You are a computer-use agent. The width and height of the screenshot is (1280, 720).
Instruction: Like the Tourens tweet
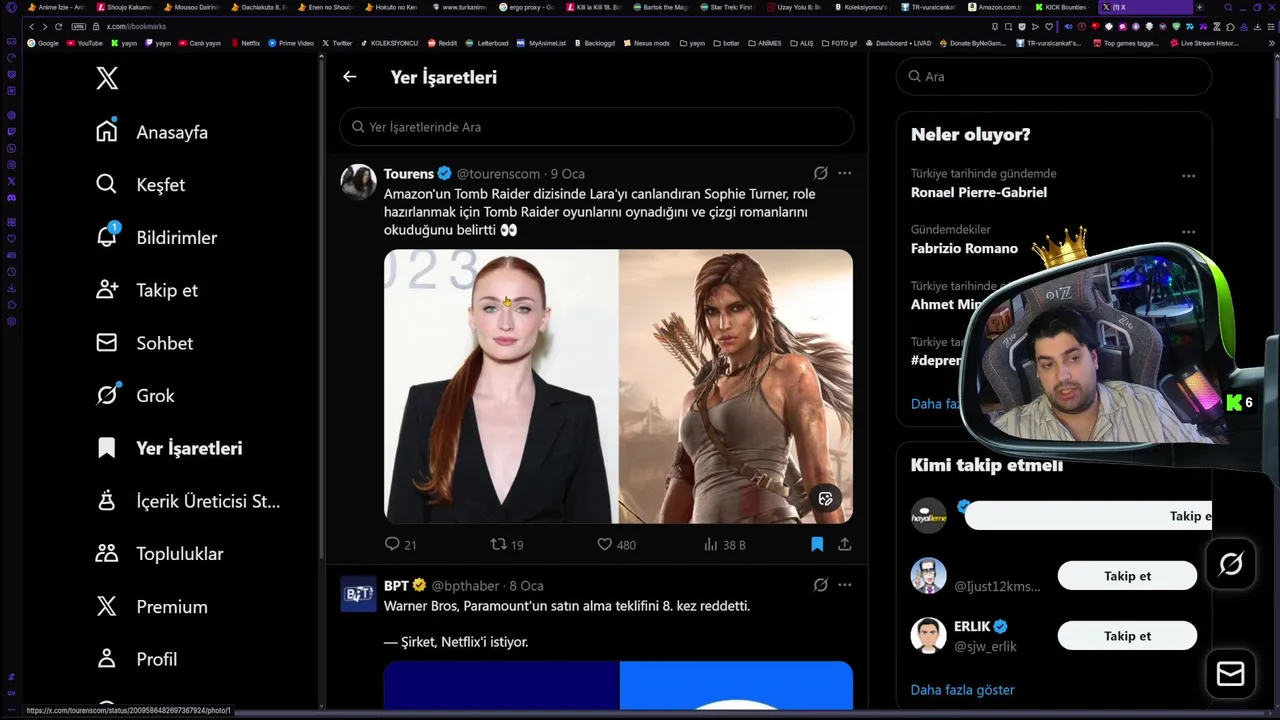[616, 544]
